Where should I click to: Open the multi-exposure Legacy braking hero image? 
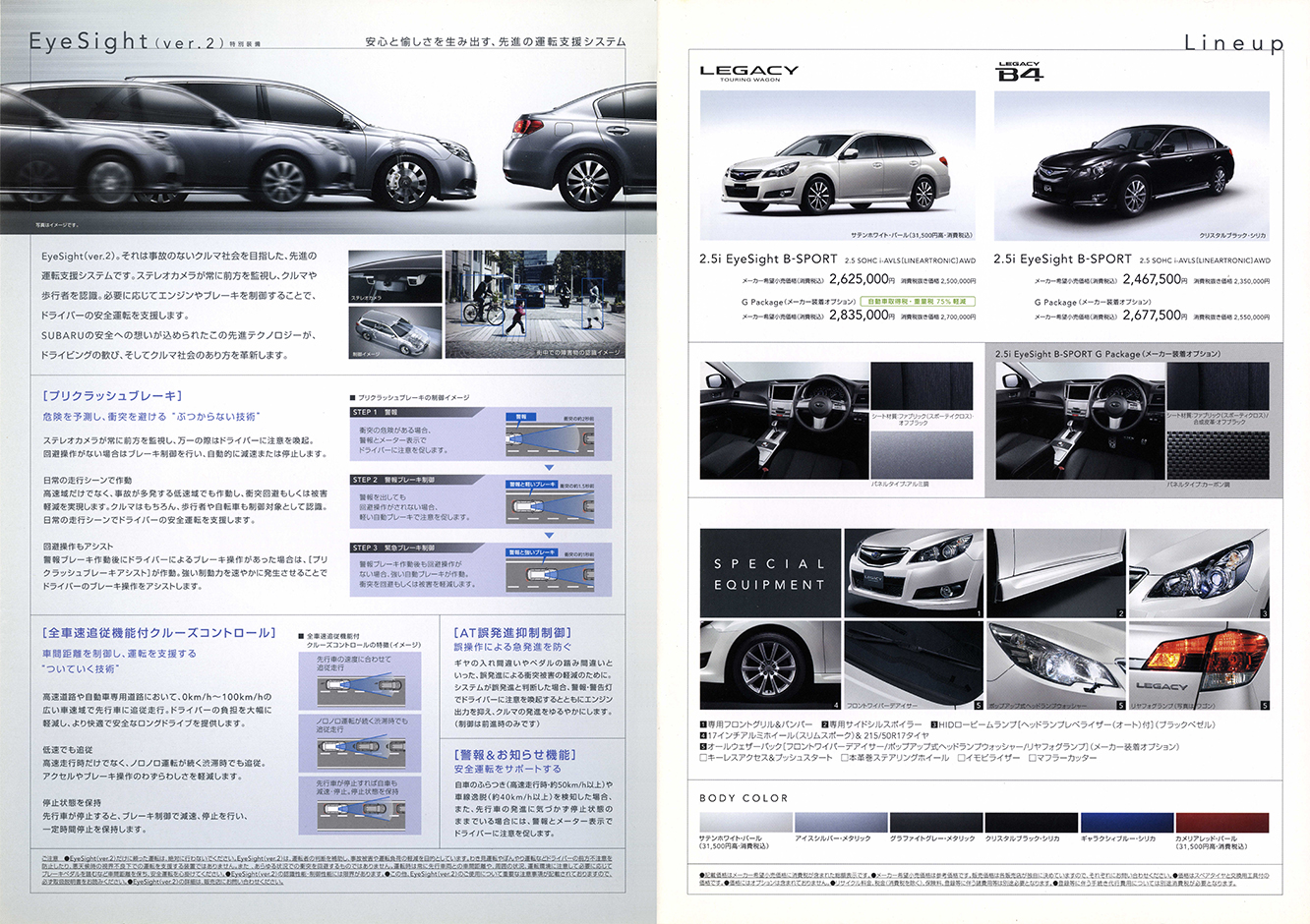328,143
